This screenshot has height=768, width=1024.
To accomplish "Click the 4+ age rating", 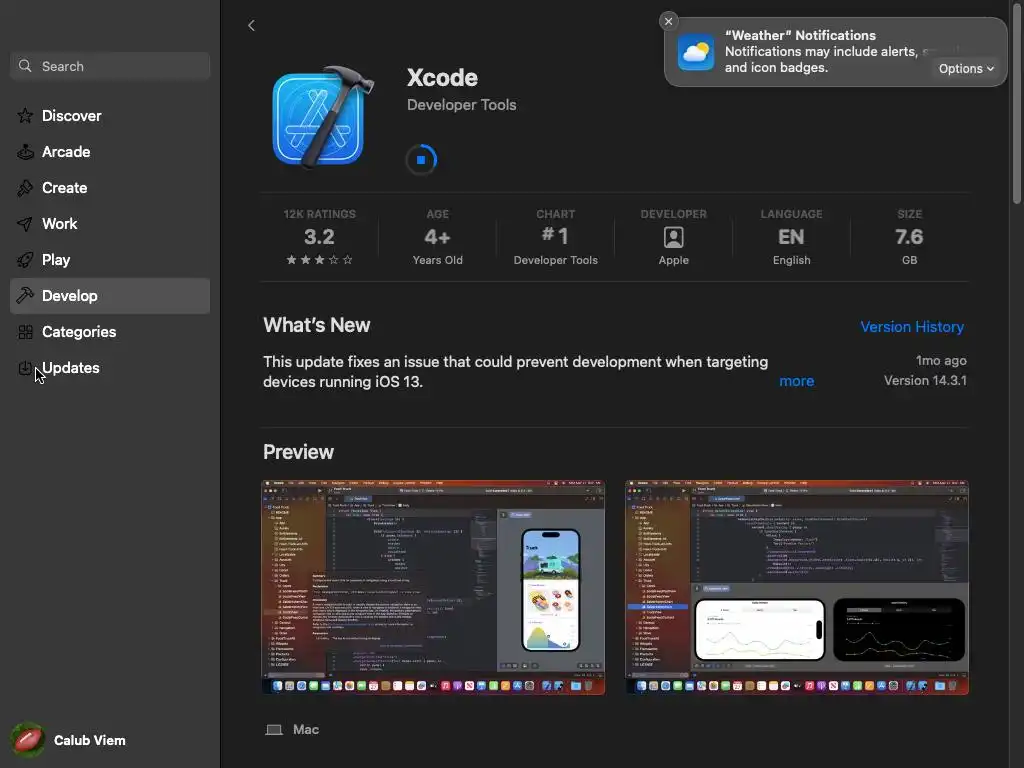I will [x=437, y=236].
